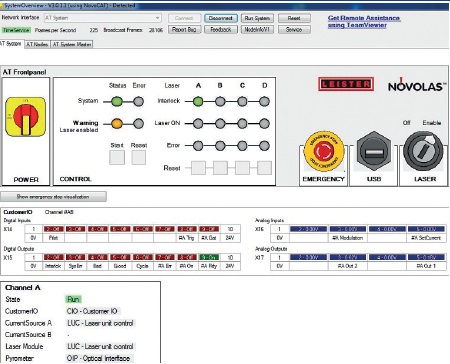Click the laser Error LED for channel C
The width and height of the screenshot is (450, 364).
(x=242, y=146)
